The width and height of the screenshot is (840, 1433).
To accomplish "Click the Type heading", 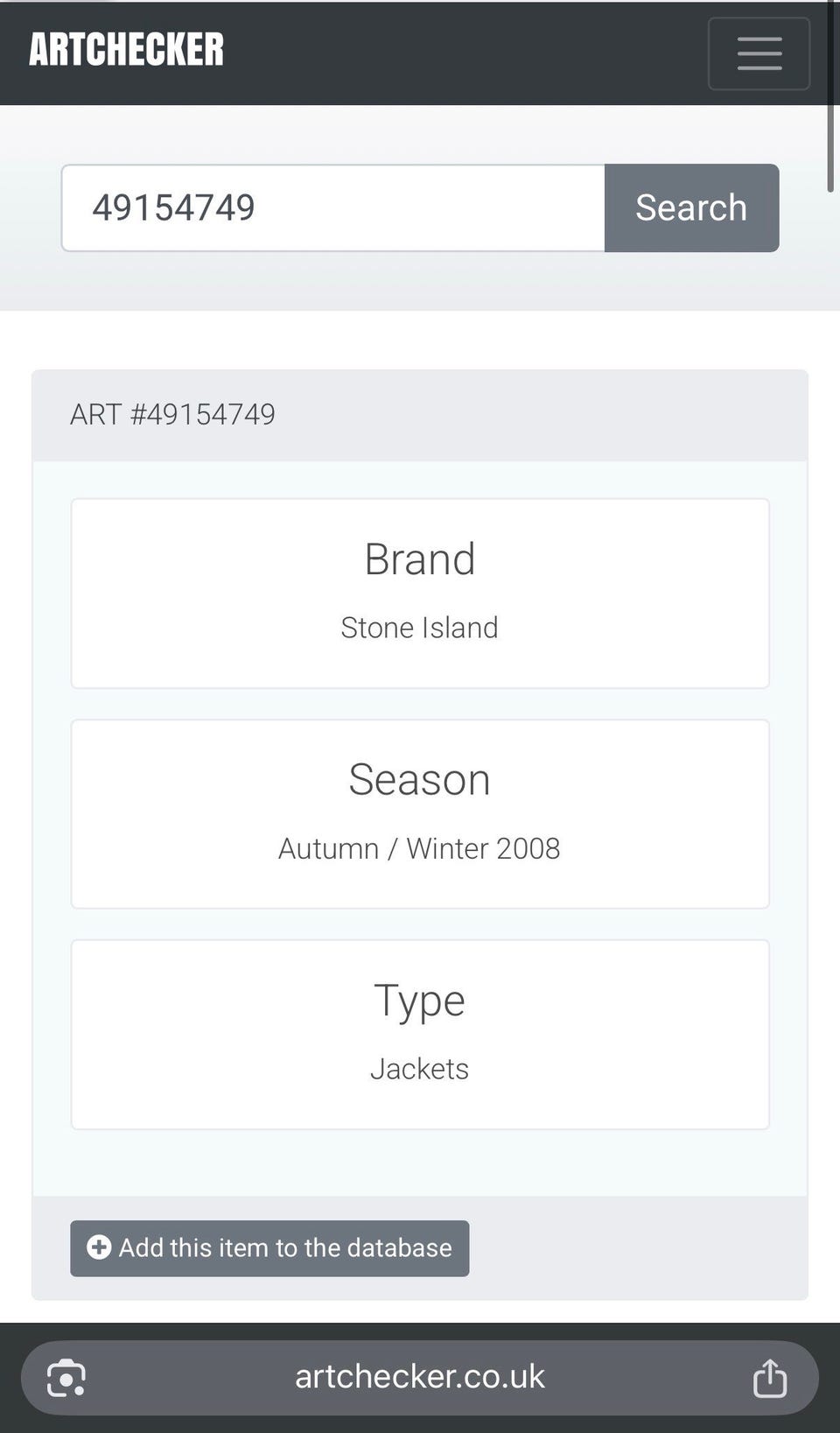I will click(x=419, y=1001).
